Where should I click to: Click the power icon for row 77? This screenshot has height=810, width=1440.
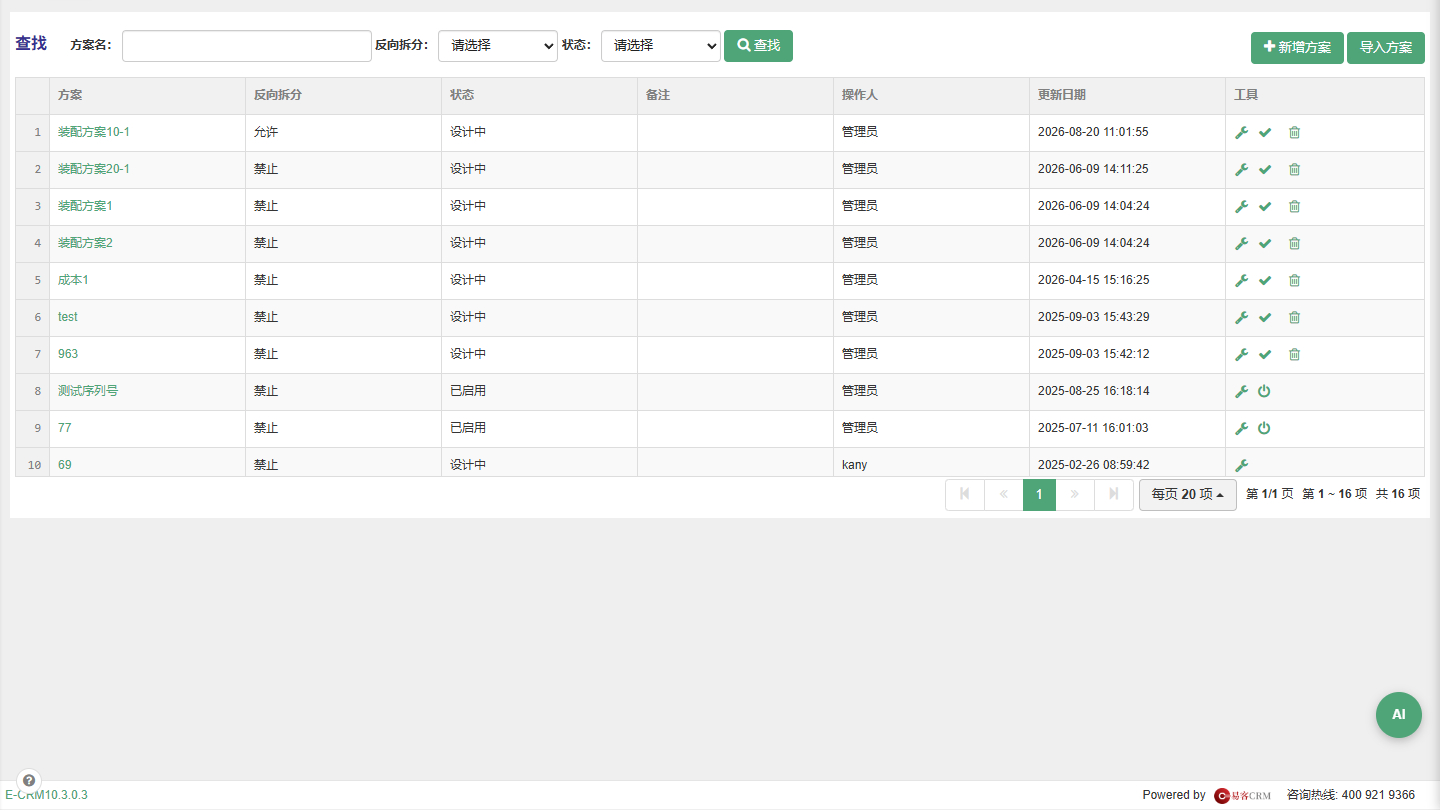click(x=1264, y=428)
